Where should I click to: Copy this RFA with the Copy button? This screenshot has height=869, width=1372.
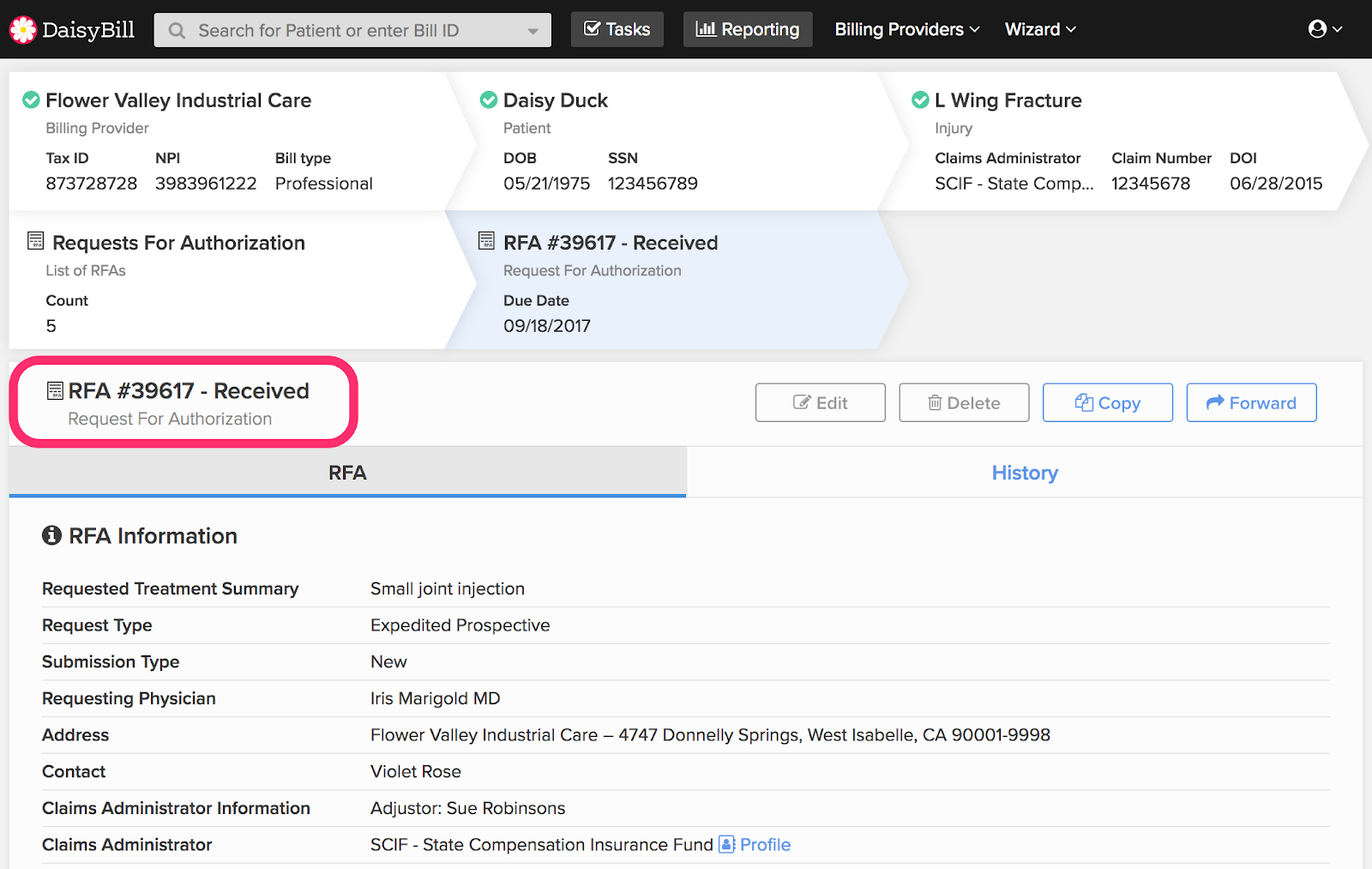click(x=1108, y=402)
